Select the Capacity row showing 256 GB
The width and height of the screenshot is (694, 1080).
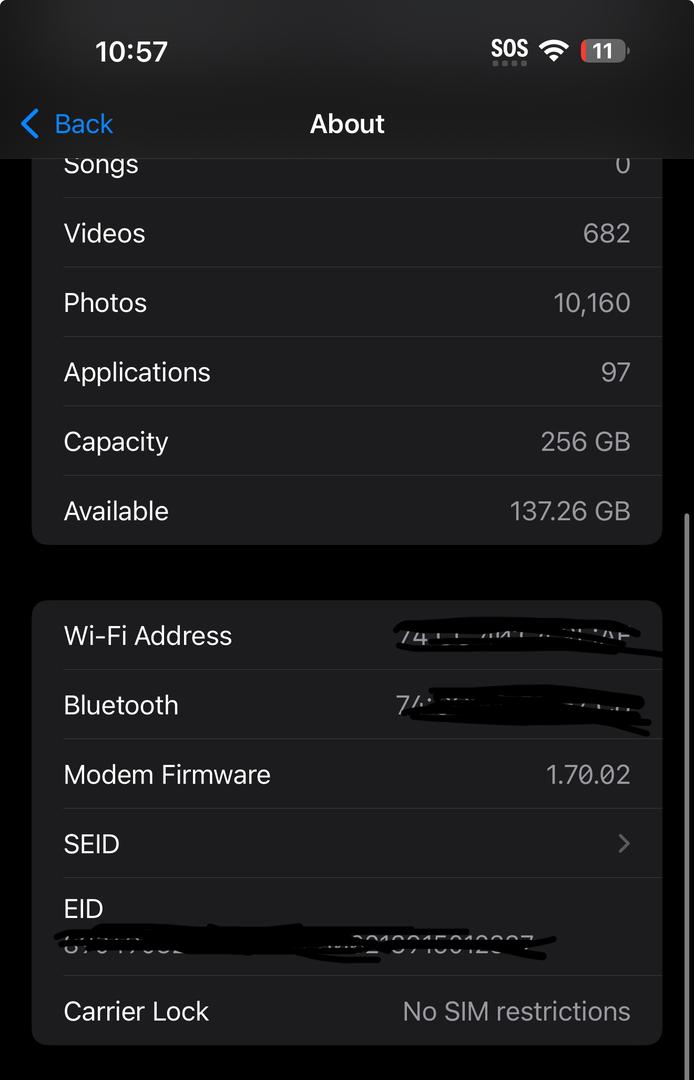[347, 442]
